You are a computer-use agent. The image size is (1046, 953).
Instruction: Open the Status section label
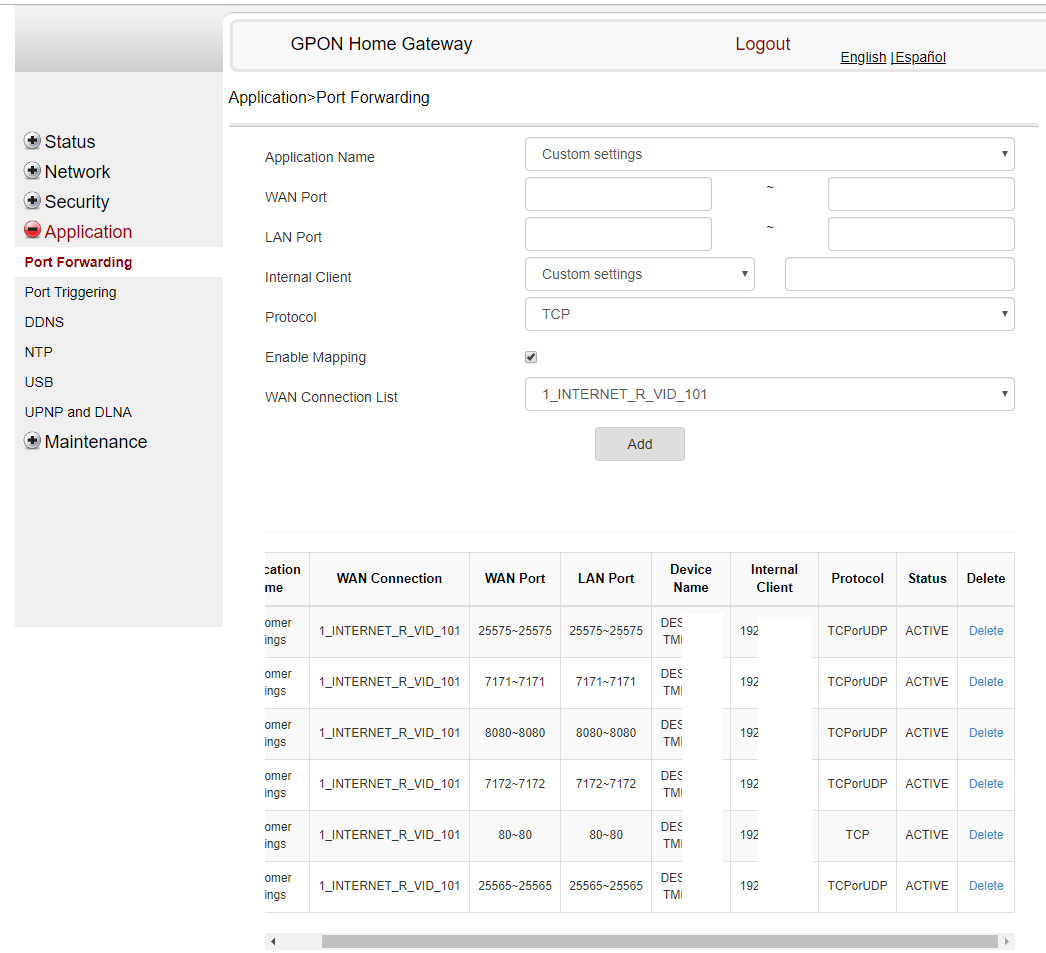coord(70,141)
